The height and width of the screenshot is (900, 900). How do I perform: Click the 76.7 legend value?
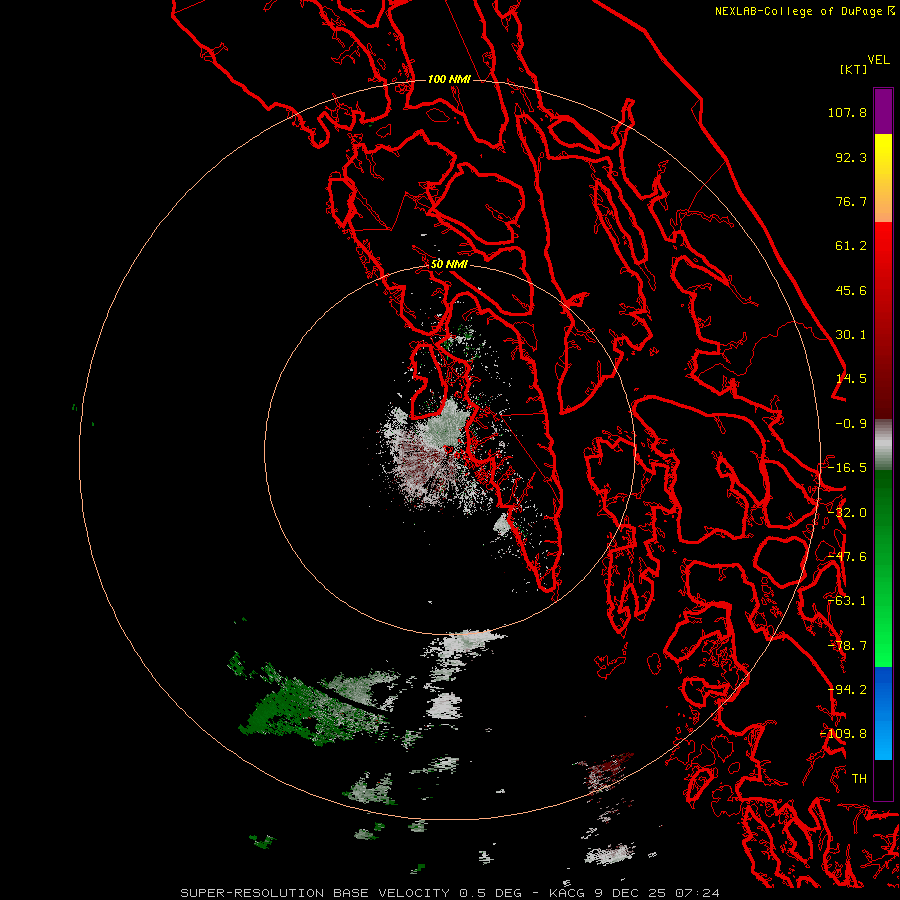pyautogui.click(x=851, y=201)
